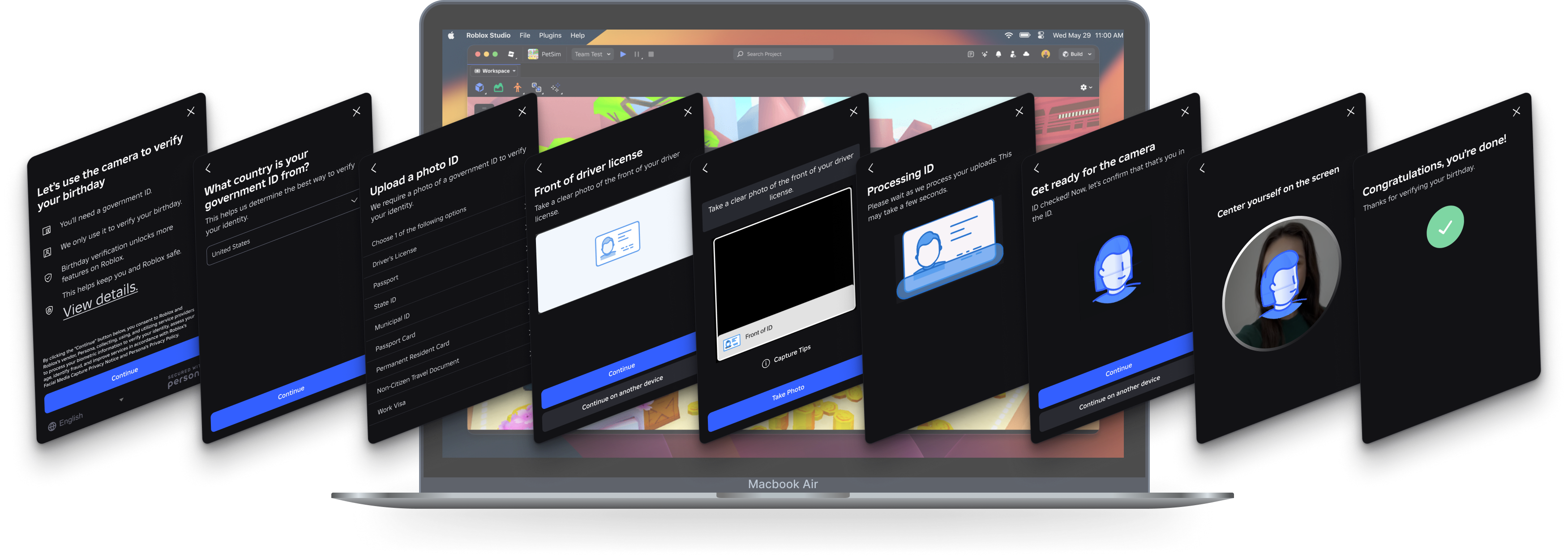Click the battery icon in menu bar

(1024, 35)
